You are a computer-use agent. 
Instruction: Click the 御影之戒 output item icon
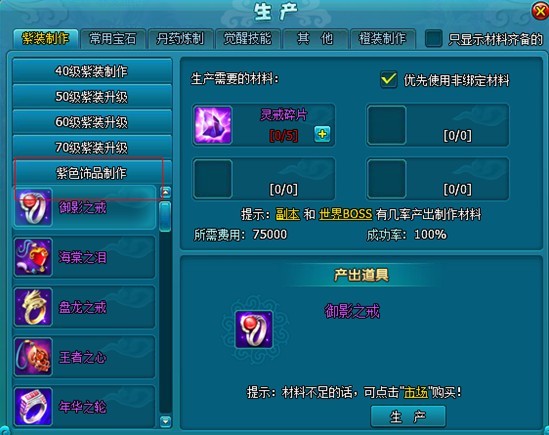254,329
